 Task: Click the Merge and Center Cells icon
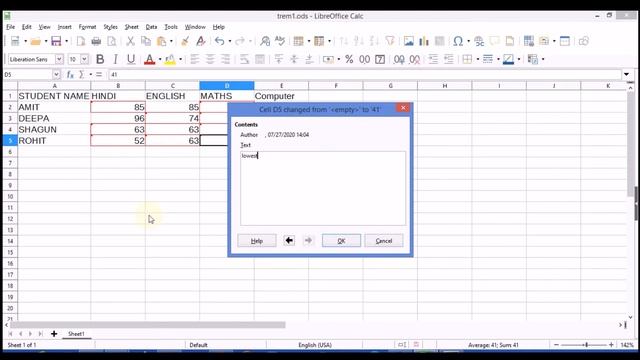pos(260,59)
